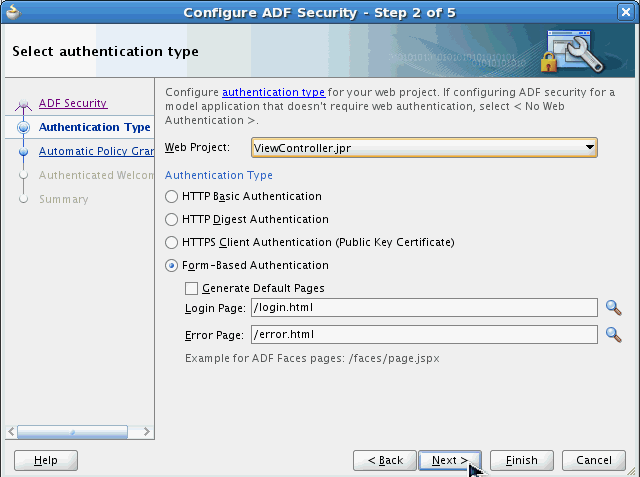Click the step list horizontal scrollbar thumb
Viewport: 640px width, 477px height.
click(x=72, y=432)
